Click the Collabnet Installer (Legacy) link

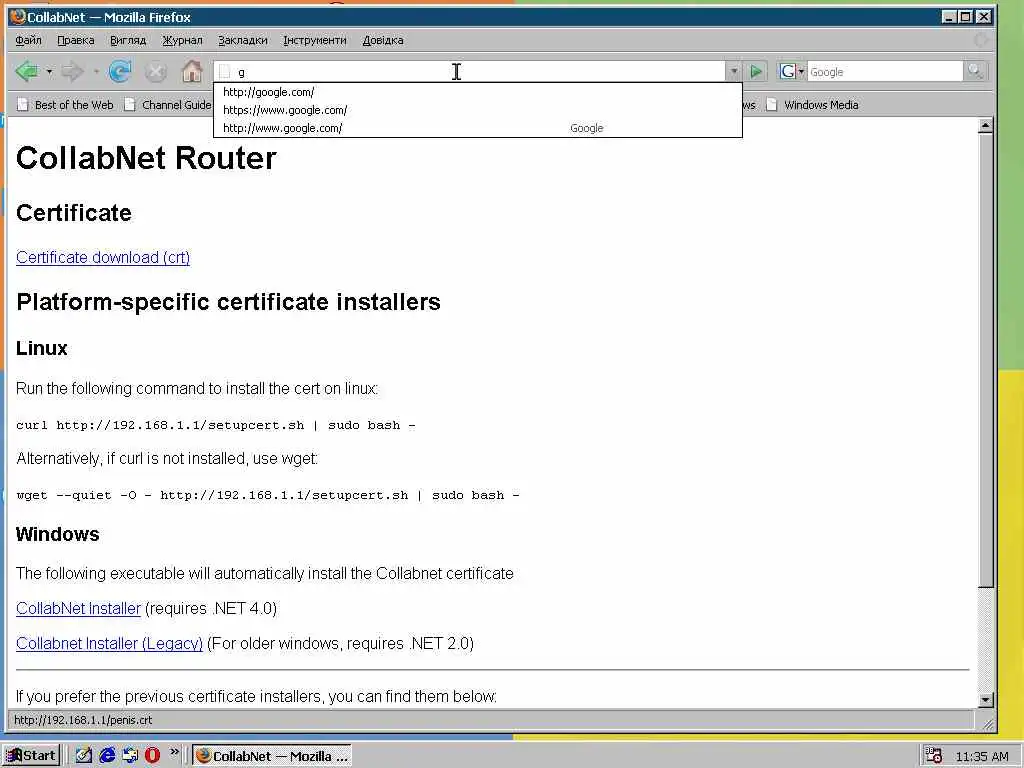click(x=109, y=643)
